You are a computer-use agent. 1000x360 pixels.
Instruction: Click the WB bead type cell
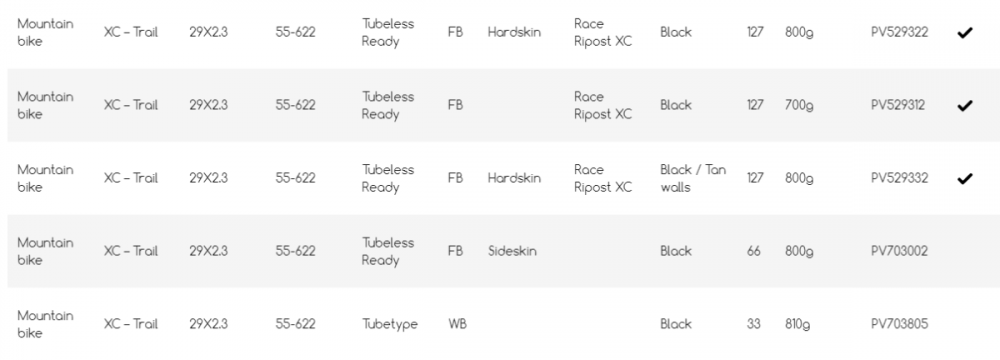457,324
